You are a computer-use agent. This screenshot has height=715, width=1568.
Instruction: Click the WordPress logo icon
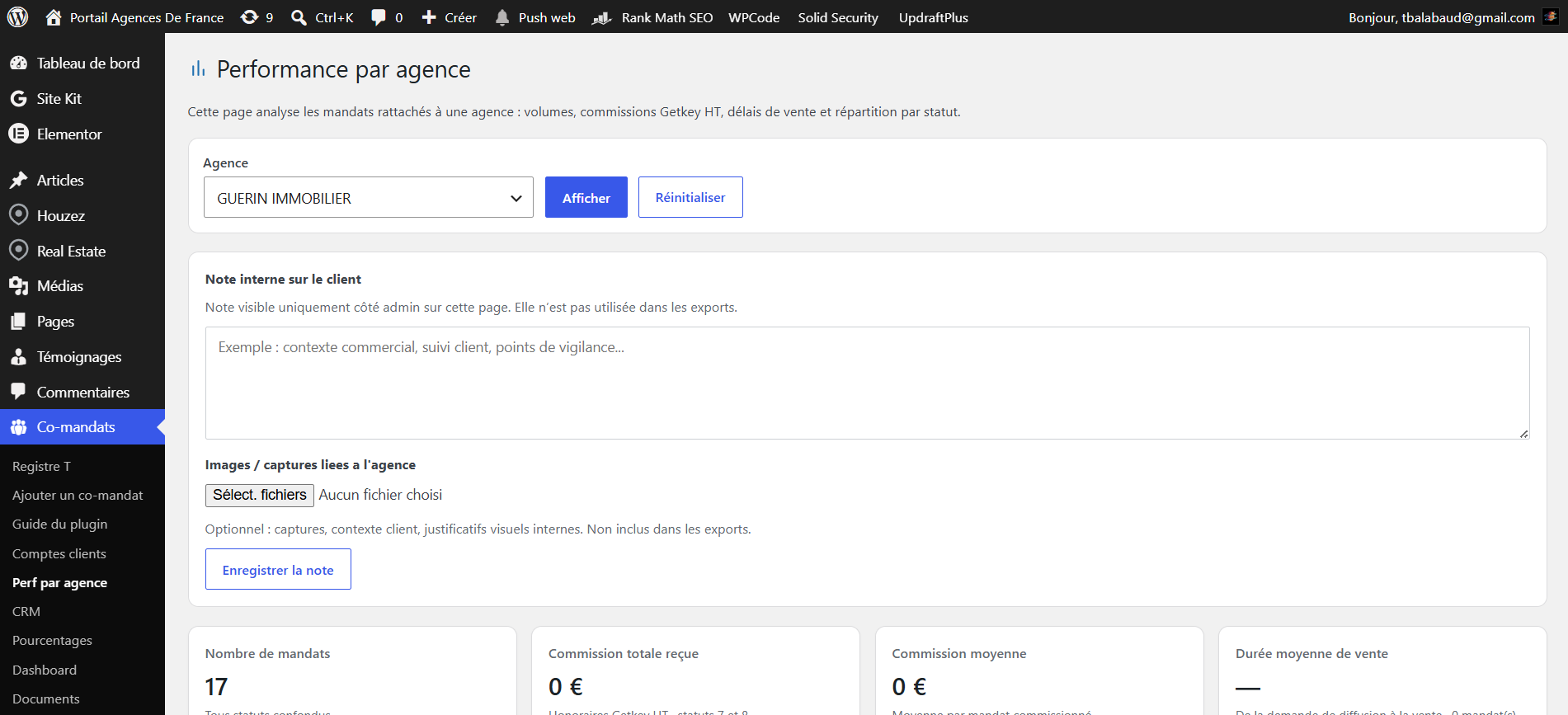(x=18, y=17)
